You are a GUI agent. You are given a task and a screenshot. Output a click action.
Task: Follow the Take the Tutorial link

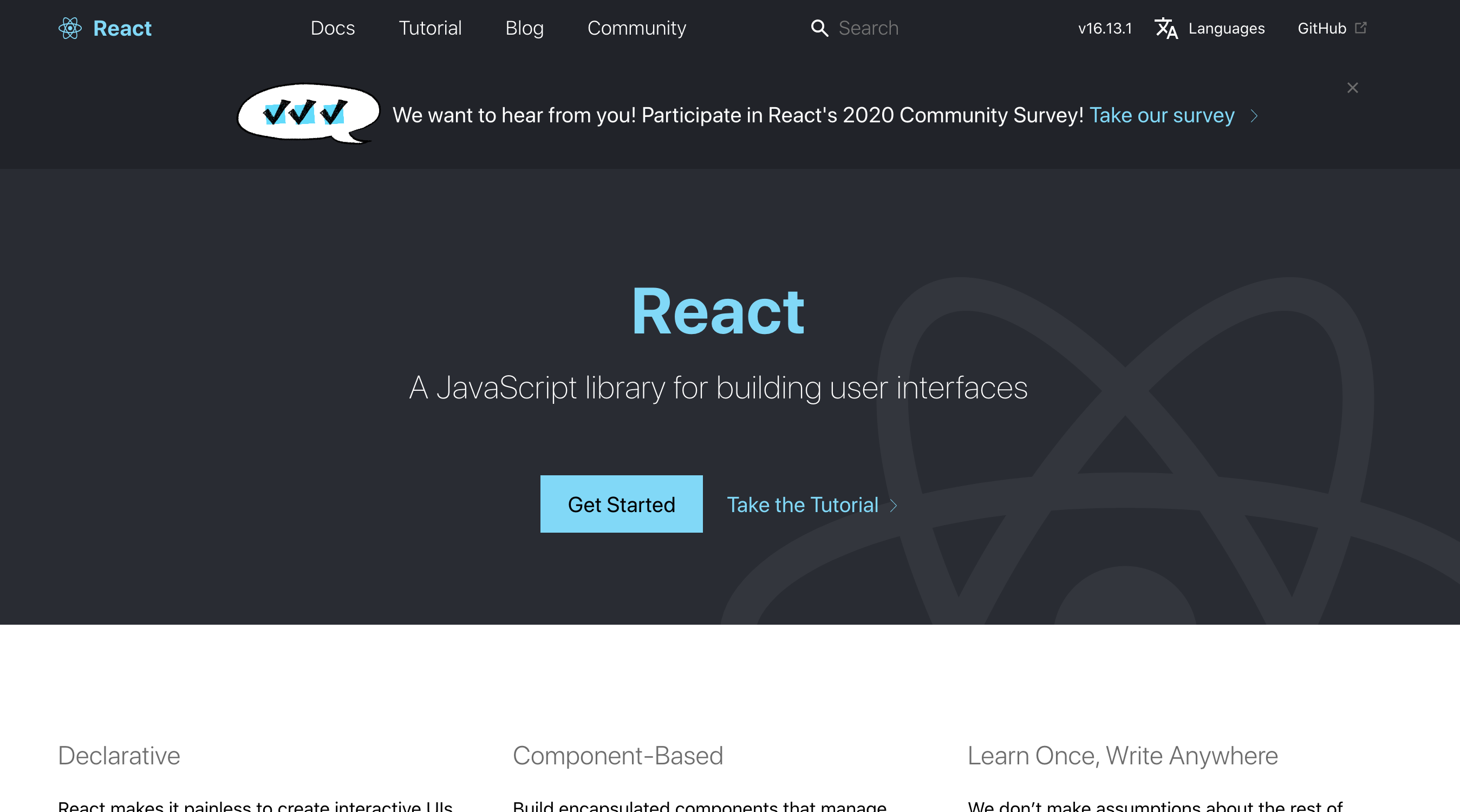[803, 505]
